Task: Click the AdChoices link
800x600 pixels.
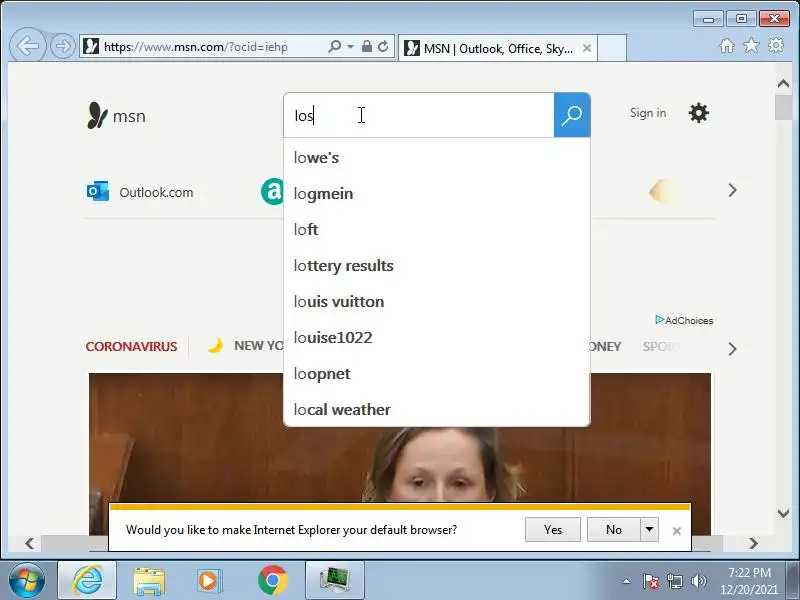Action: 684,320
